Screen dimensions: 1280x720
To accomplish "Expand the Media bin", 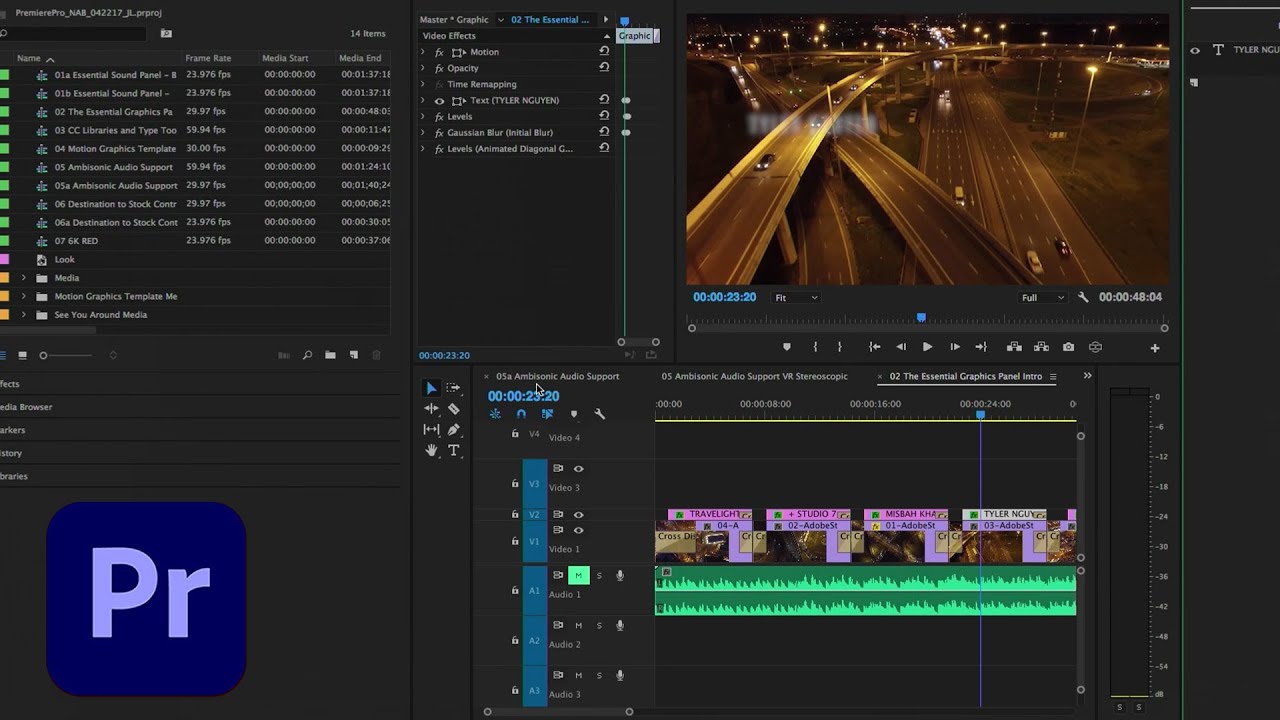I will point(23,278).
